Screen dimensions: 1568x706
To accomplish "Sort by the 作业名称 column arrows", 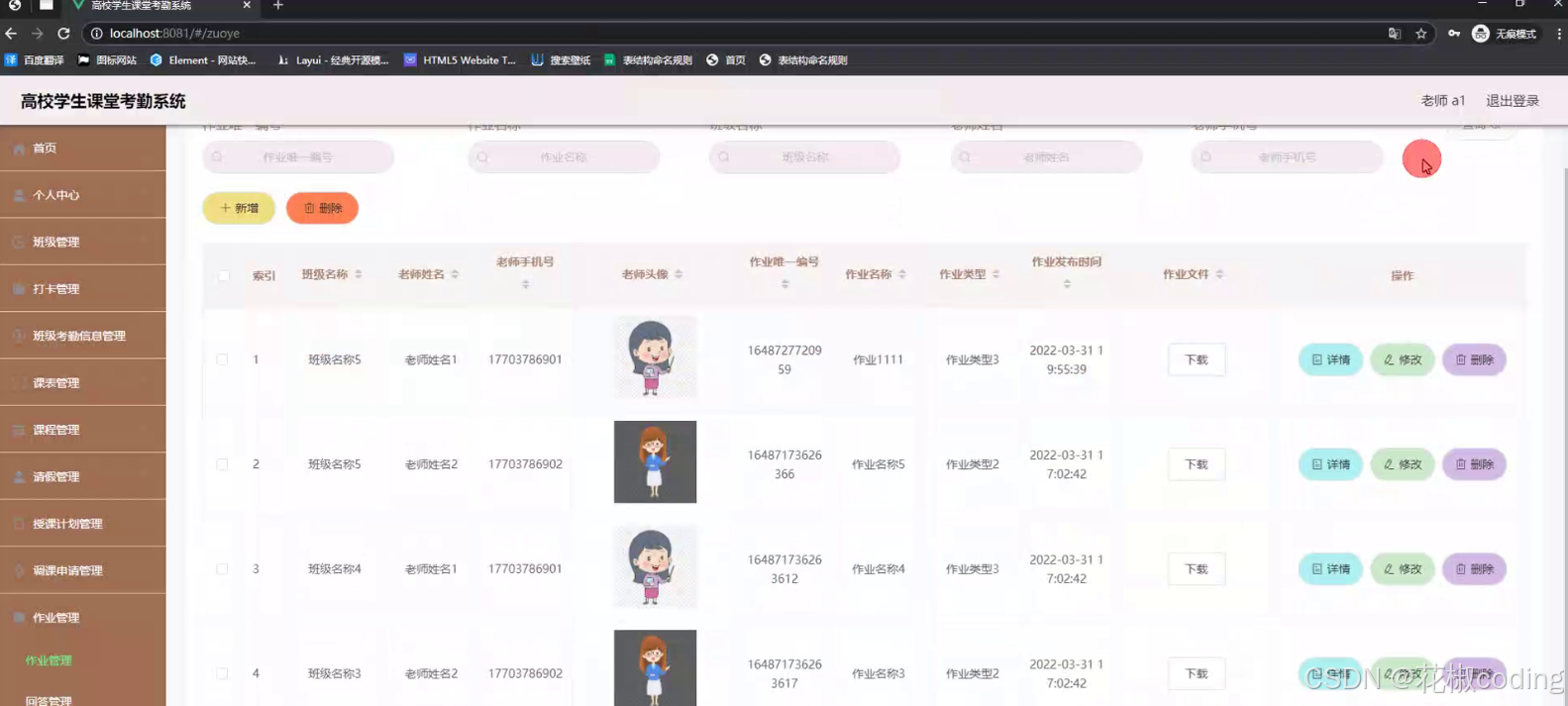I will point(902,274).
